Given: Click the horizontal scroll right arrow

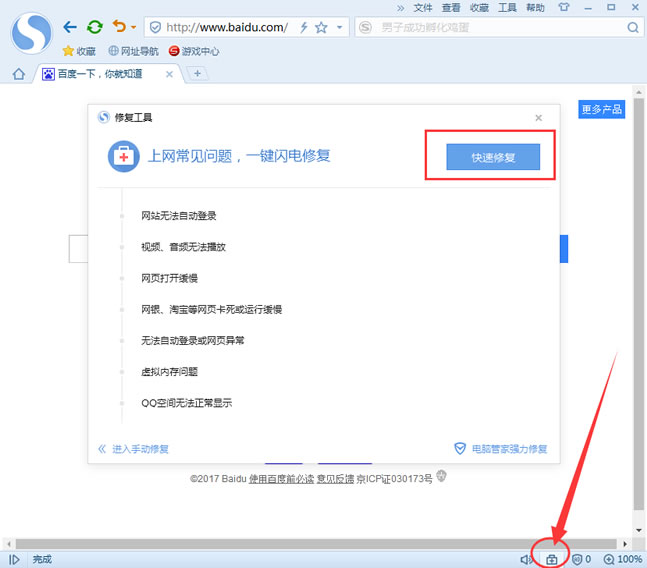Looking at the screenshot, I should (625, 544).
